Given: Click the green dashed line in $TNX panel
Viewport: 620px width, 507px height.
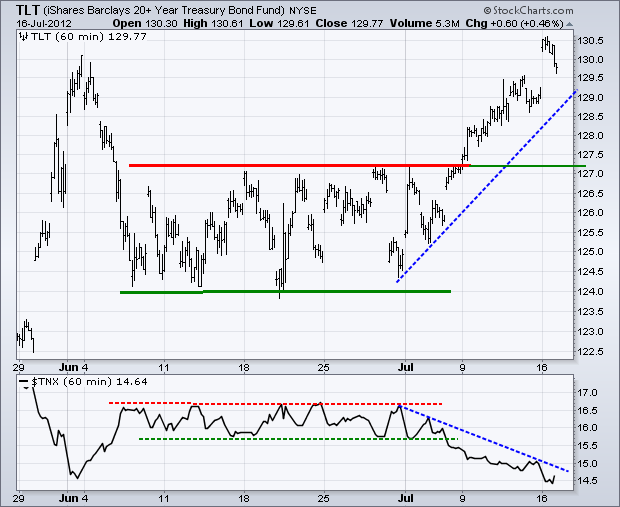Looking at the screenshot, I should [x=298, y=439].
